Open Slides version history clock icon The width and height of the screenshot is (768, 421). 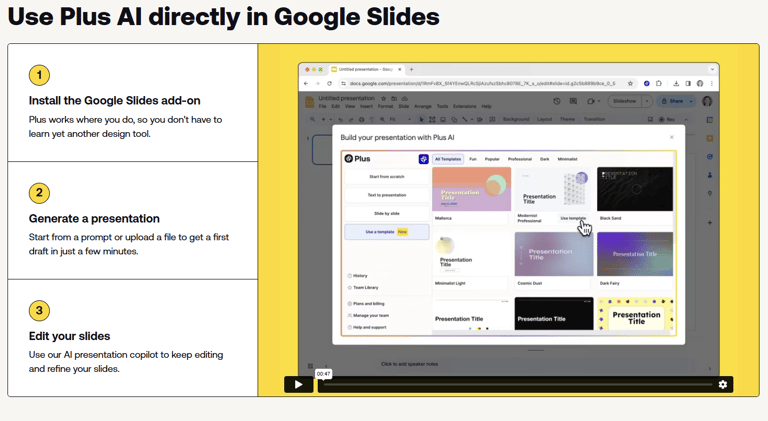pos(556,101)
